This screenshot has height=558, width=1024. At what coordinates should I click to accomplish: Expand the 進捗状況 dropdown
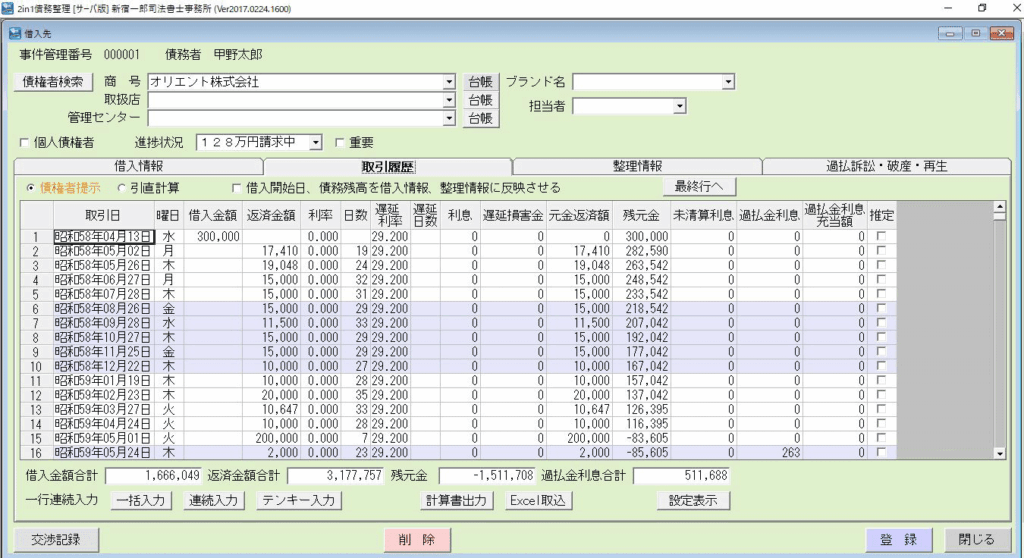tap(316, 143)
